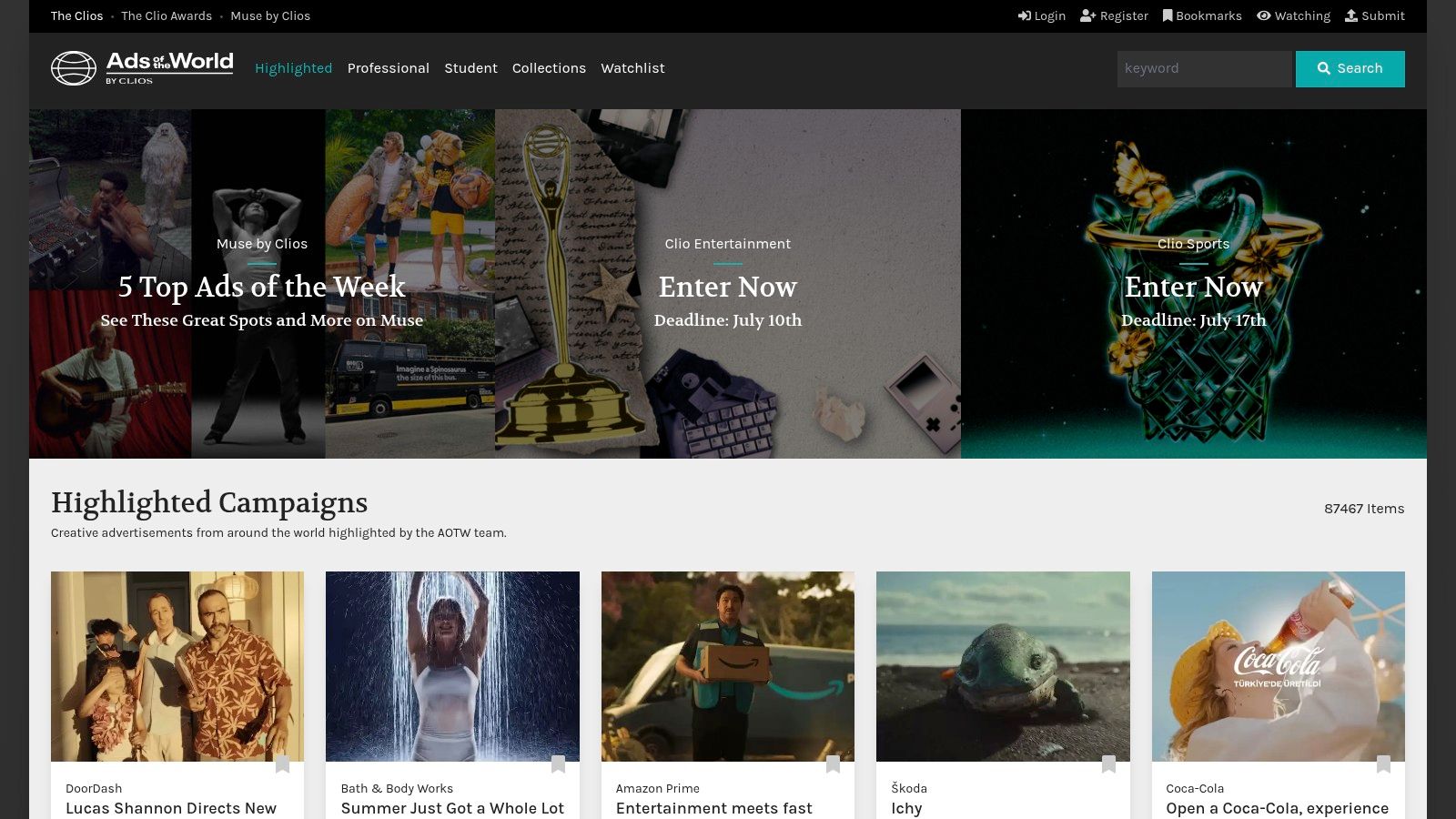Open the Clio Entertainment Enter Now banner
The width and height of the screenshot is (1456, 819).
728,284
